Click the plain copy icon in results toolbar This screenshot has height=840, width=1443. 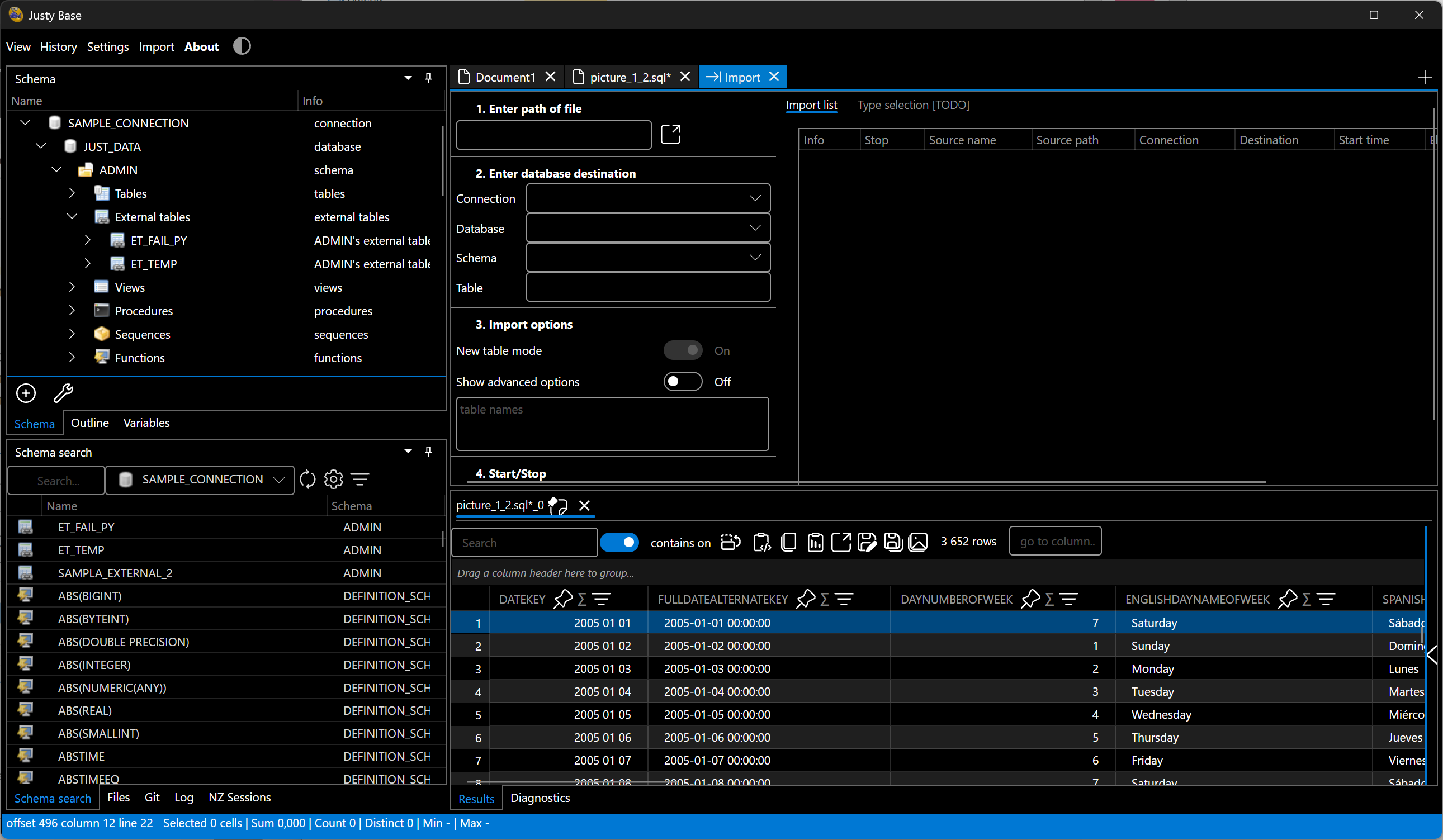coord(788,542)
